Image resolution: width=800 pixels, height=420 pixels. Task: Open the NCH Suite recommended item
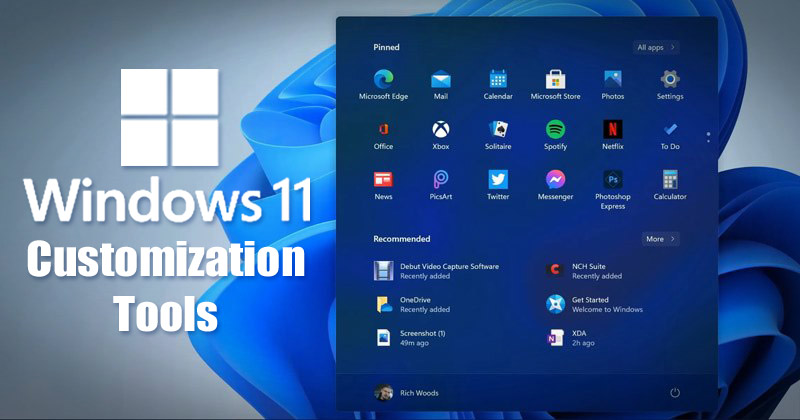(x=584, y=271)
